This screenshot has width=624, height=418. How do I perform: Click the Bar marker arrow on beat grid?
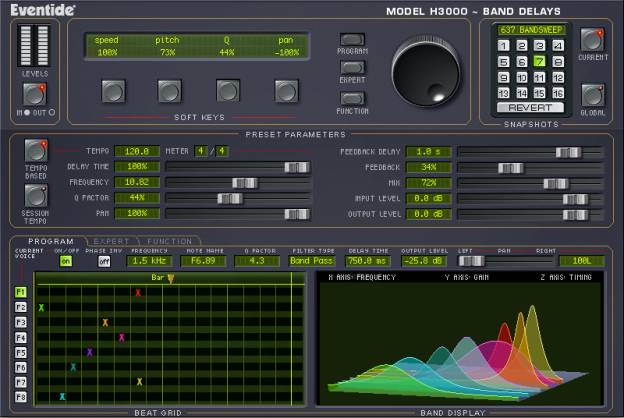click(171, 278)
